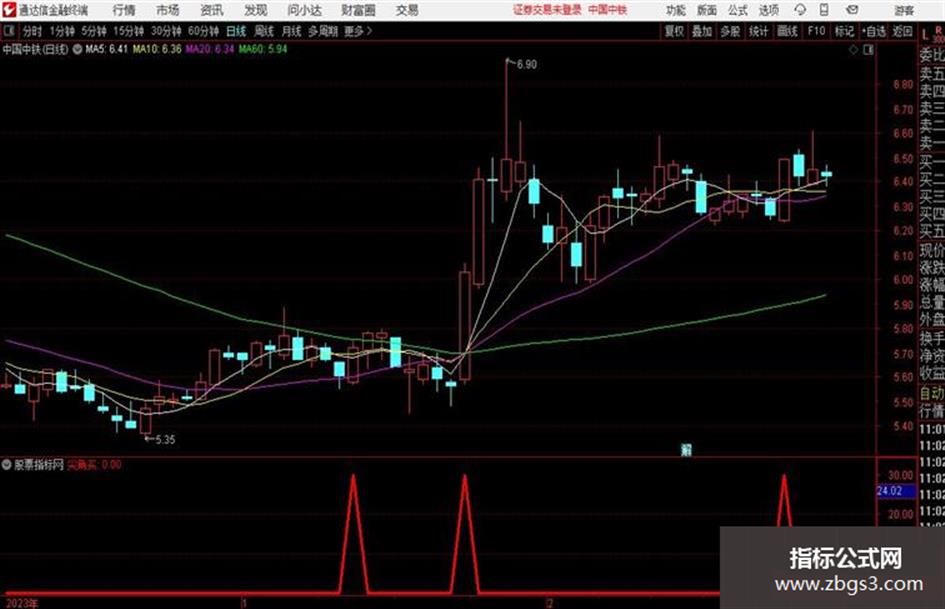Click the 多股 toolbar button

(x=730, y=31)
